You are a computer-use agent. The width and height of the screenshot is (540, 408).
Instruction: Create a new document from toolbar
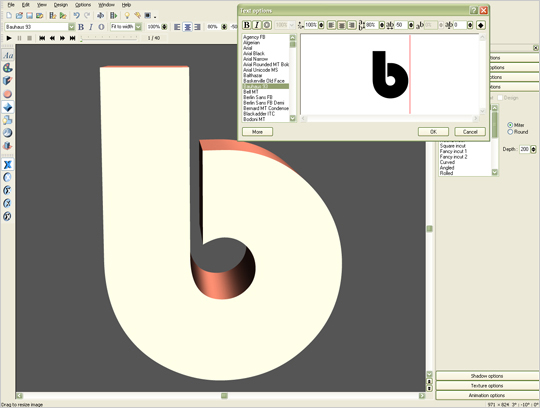point(9,15)
